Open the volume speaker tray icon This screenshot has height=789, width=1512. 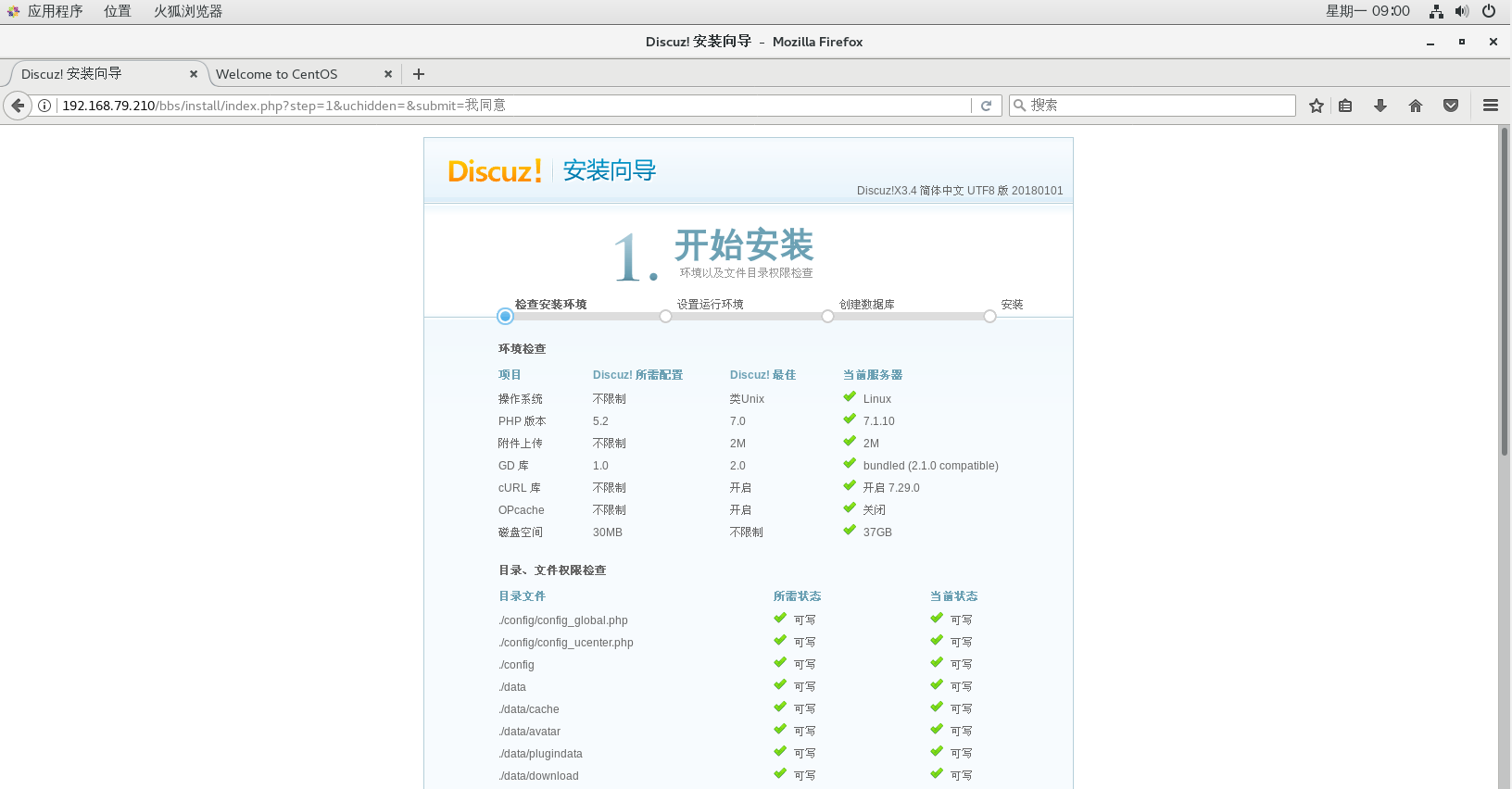click(1462, 11)
